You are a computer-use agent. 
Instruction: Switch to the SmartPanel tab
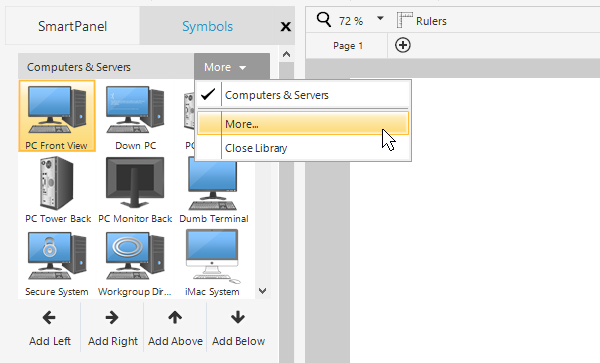tap(72, 26)
